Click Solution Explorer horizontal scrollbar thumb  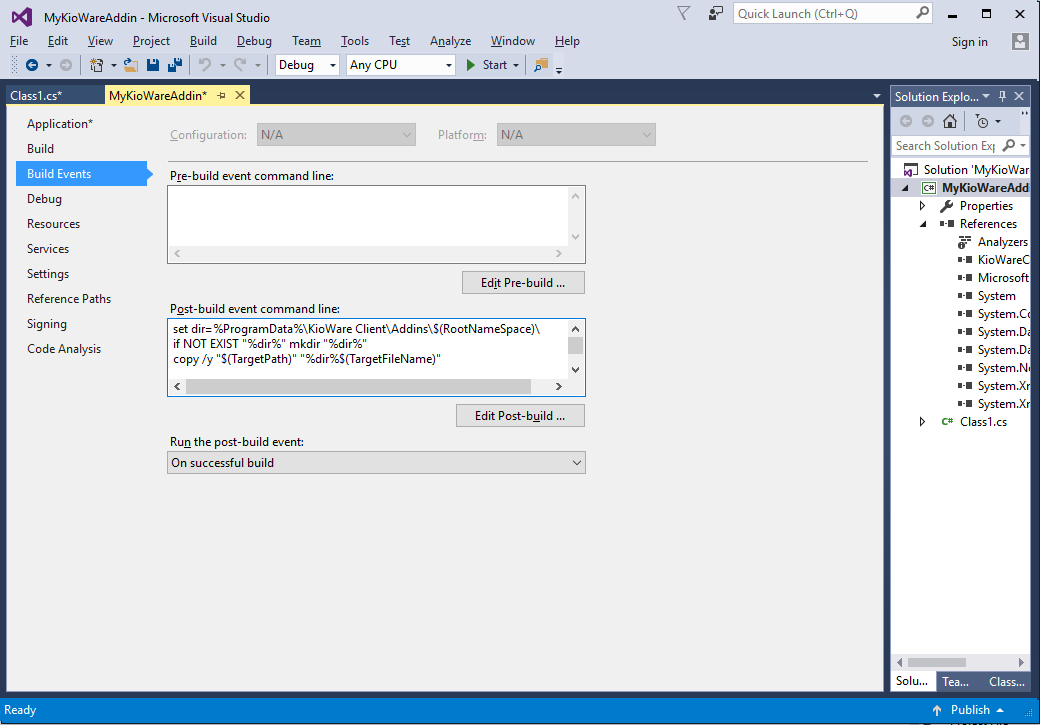click(937, 663)
